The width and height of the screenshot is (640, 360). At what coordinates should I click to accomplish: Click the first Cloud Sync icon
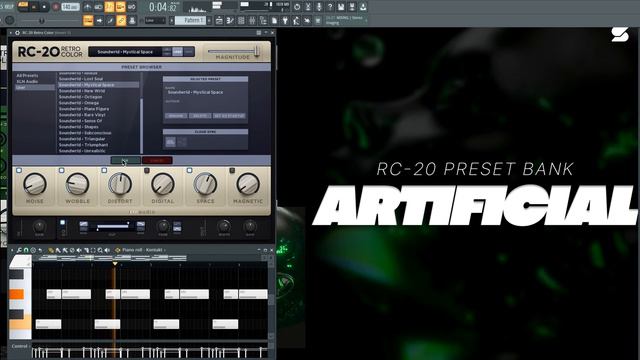[171, 142]
